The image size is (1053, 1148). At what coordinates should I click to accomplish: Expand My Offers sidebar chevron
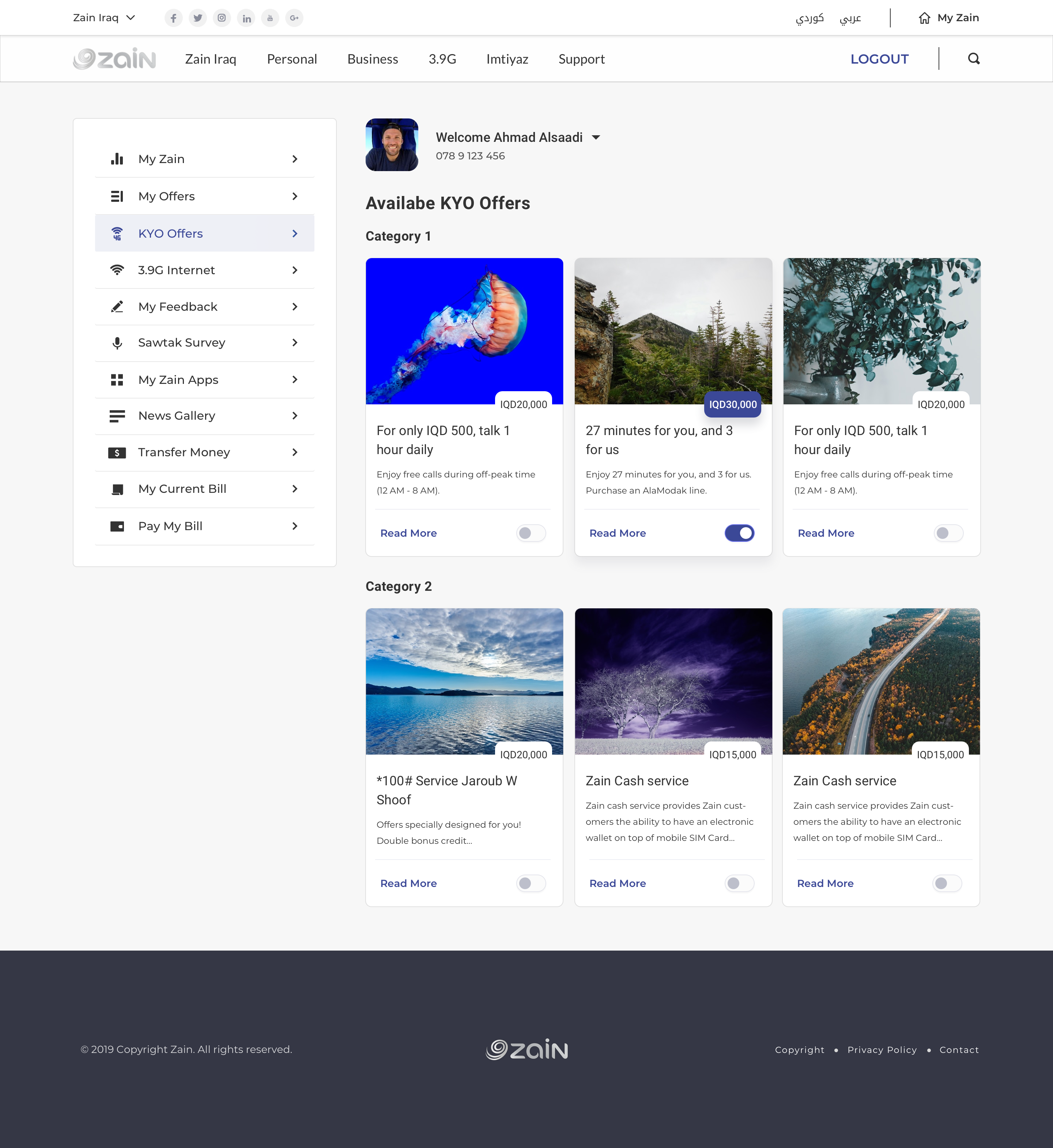(x=295, y=197)
